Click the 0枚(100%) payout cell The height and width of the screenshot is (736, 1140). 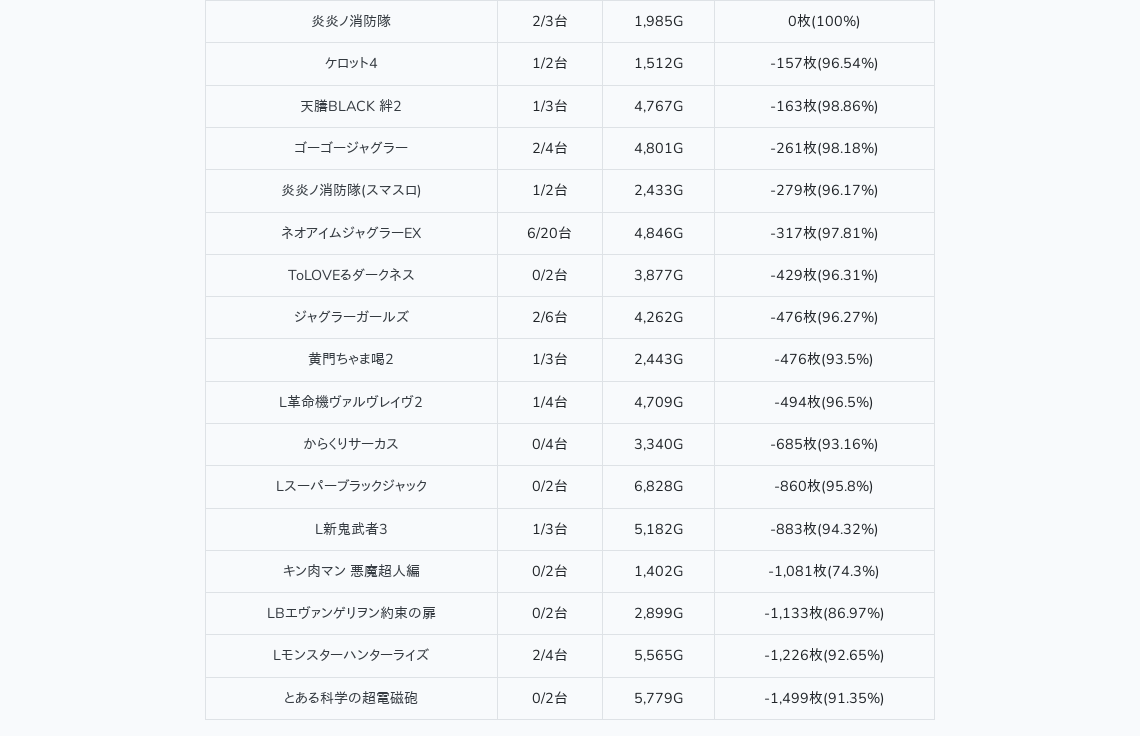[x=824, y=21]
